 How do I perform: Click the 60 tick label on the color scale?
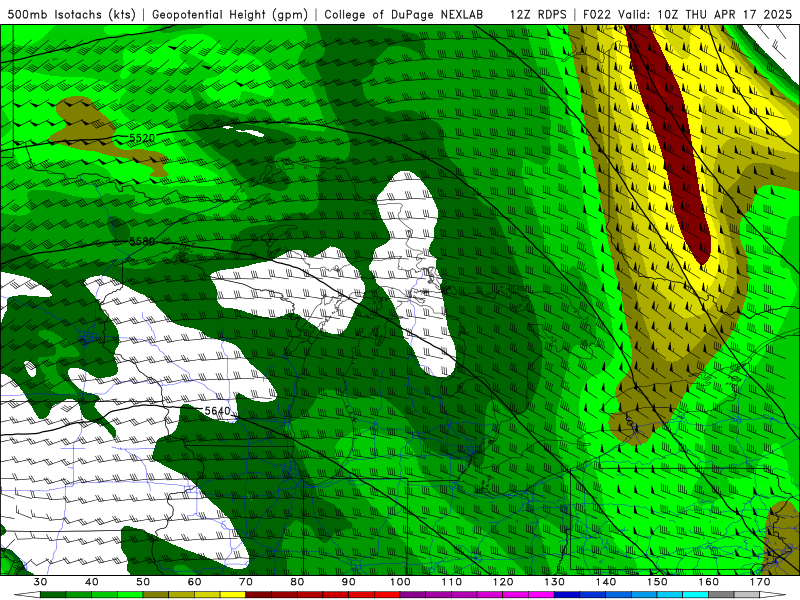pyautogui.click(x=194, y=582)
